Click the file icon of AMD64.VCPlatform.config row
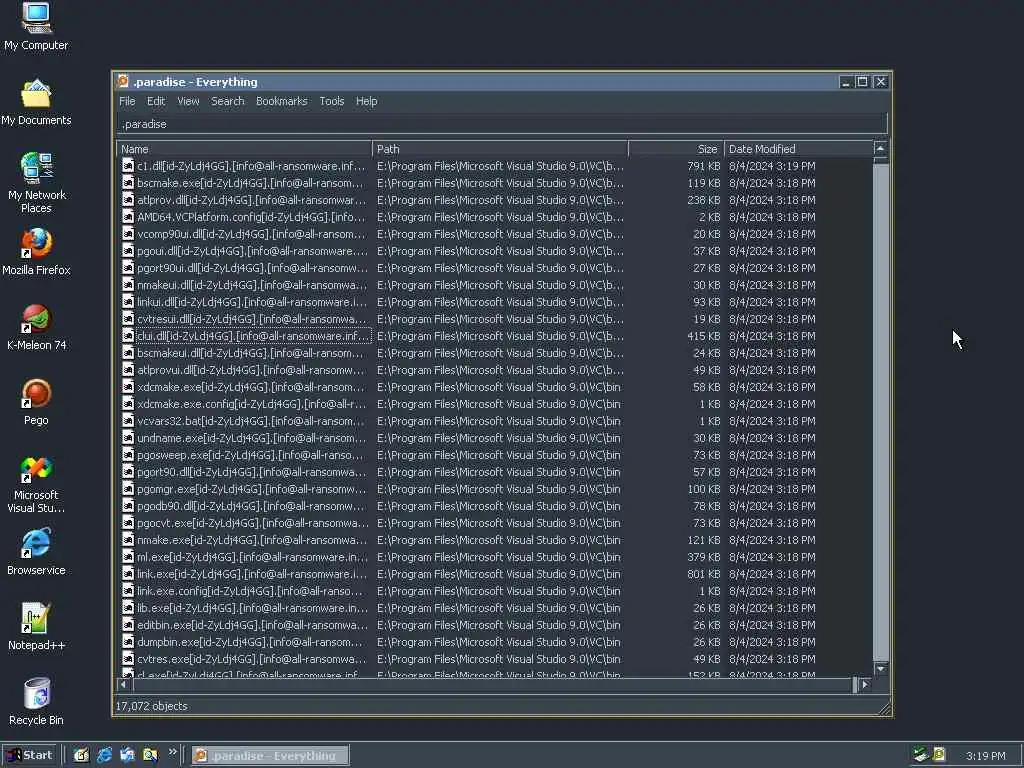 (128, 217)
